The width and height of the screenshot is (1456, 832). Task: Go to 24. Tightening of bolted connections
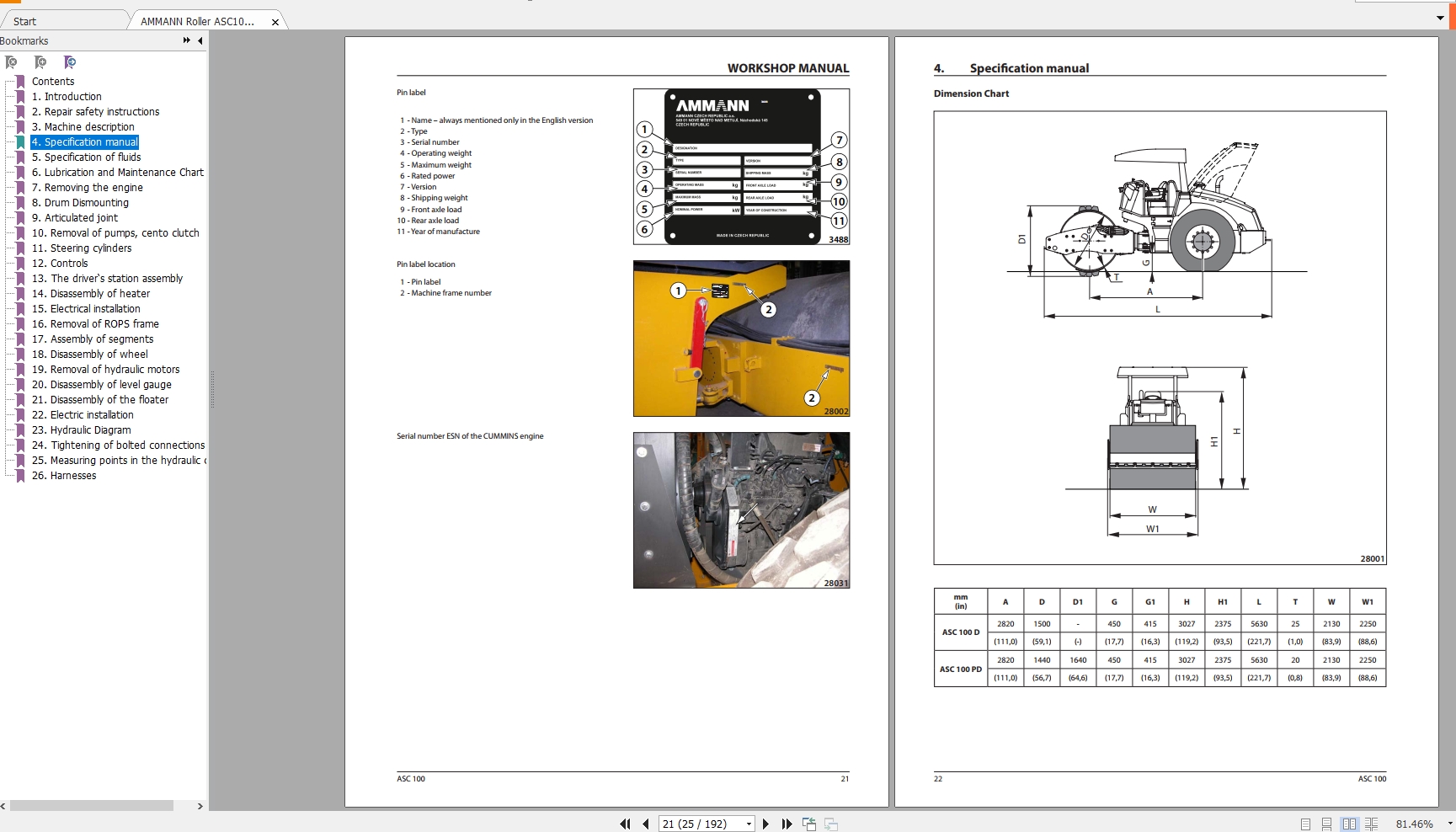tap(119, 445)
